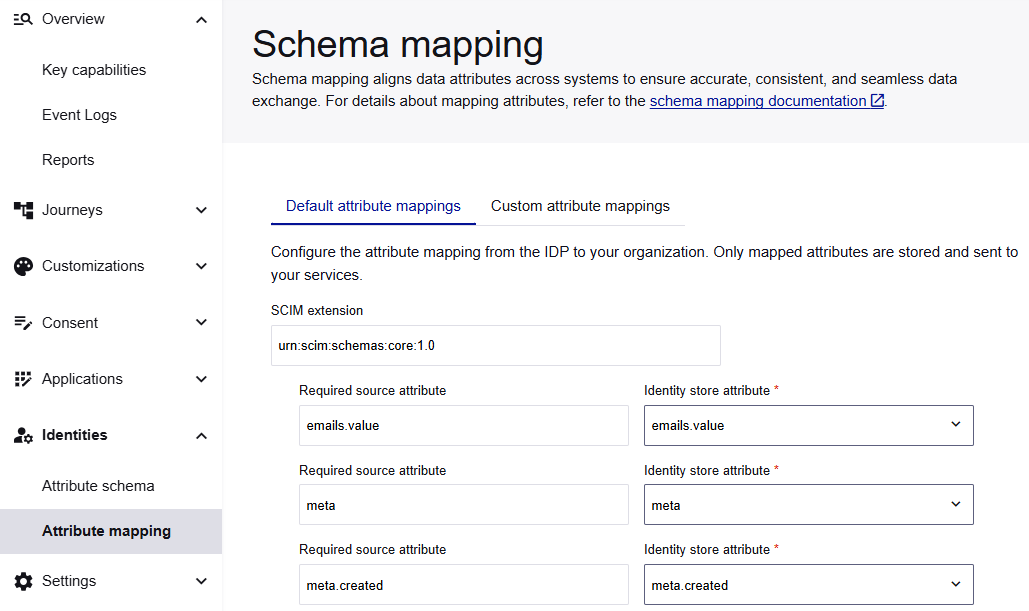This screenshot has height=611, width=1029.
Task: Click the Applications grid icon
Action: pyautogui.click(x=23, y=378)
